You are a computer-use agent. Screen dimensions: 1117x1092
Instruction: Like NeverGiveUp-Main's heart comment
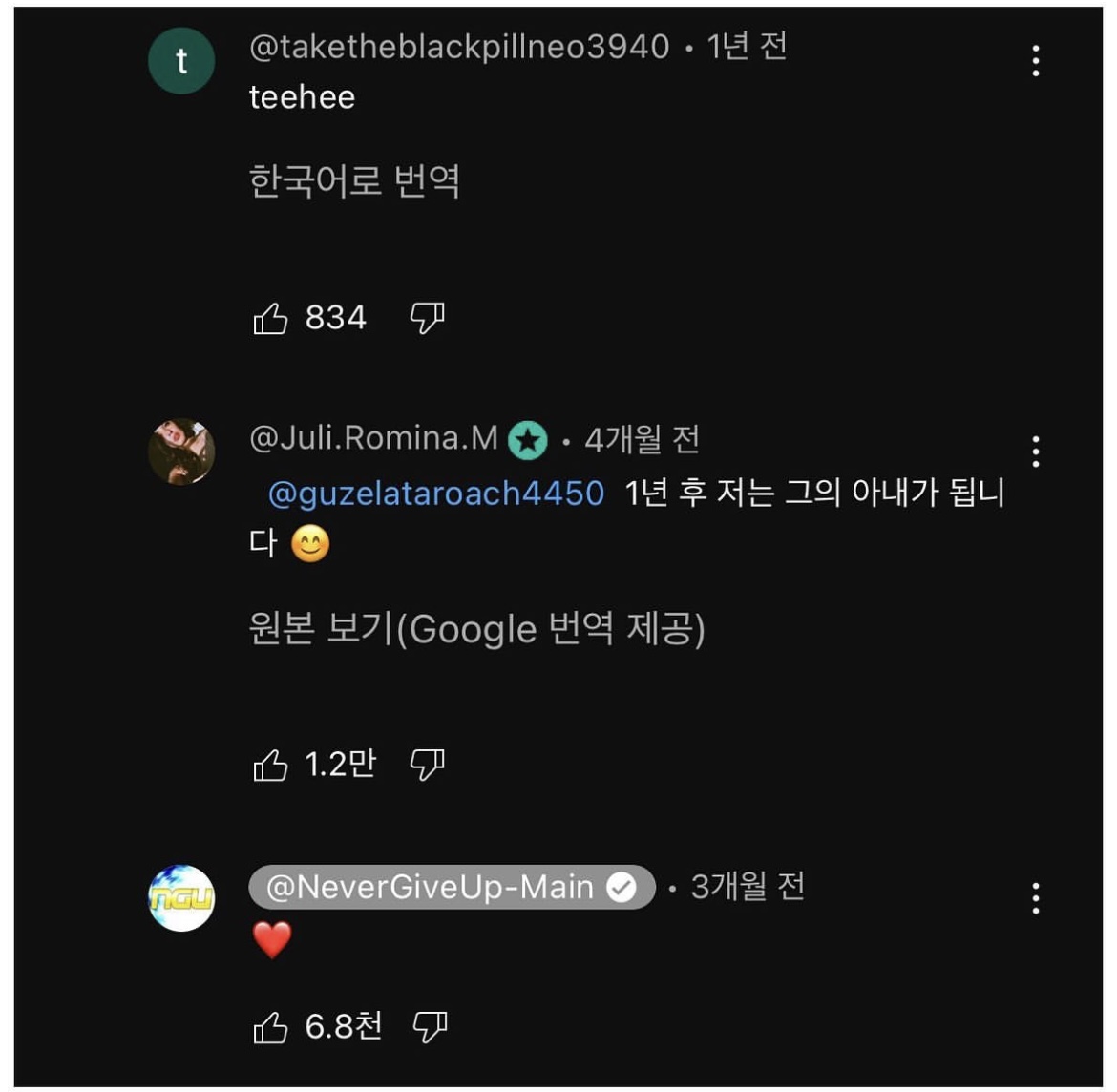click(x=271, y=1028)
